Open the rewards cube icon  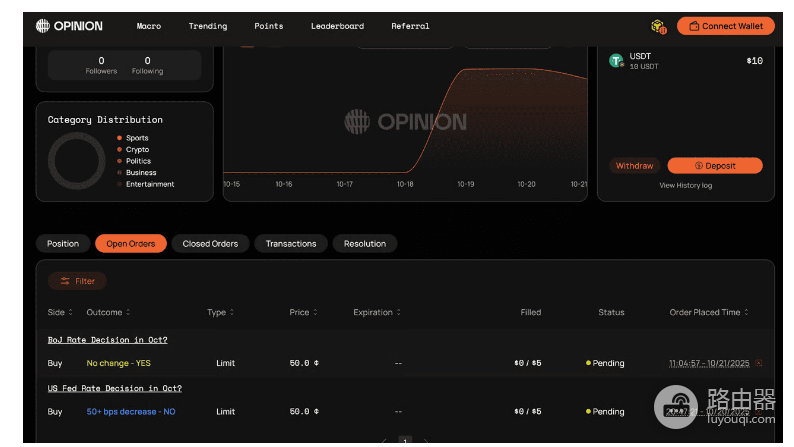coord(658,26)
